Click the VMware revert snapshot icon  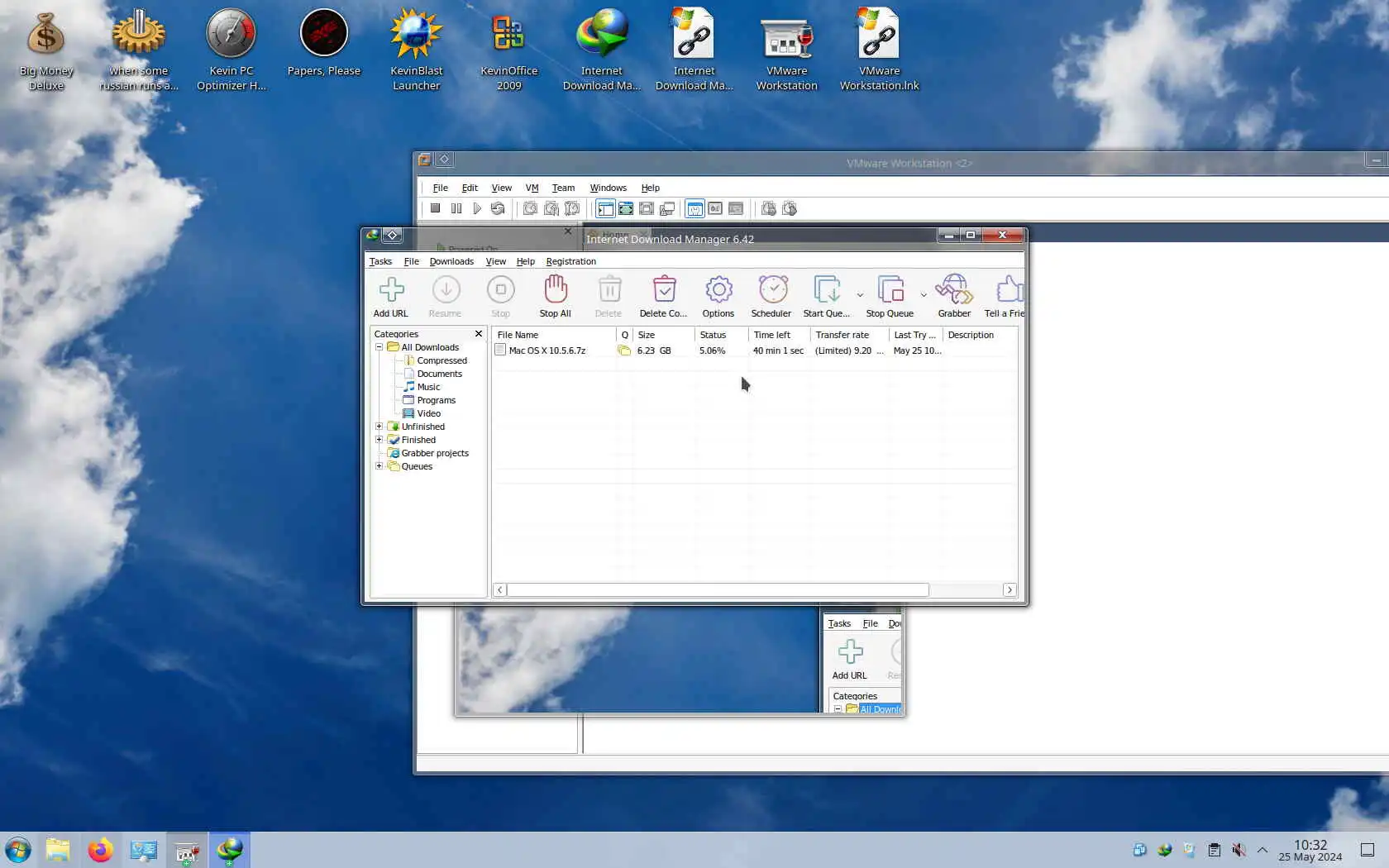coord(551,208)
